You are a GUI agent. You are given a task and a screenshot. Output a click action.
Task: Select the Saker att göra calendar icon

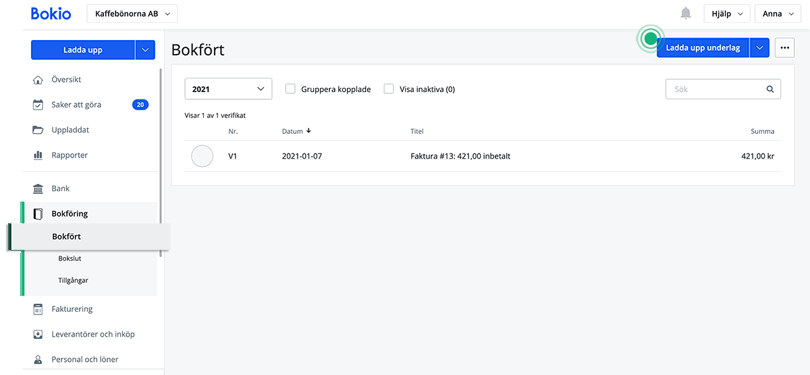pyautogui.click(x=38, y=105)
